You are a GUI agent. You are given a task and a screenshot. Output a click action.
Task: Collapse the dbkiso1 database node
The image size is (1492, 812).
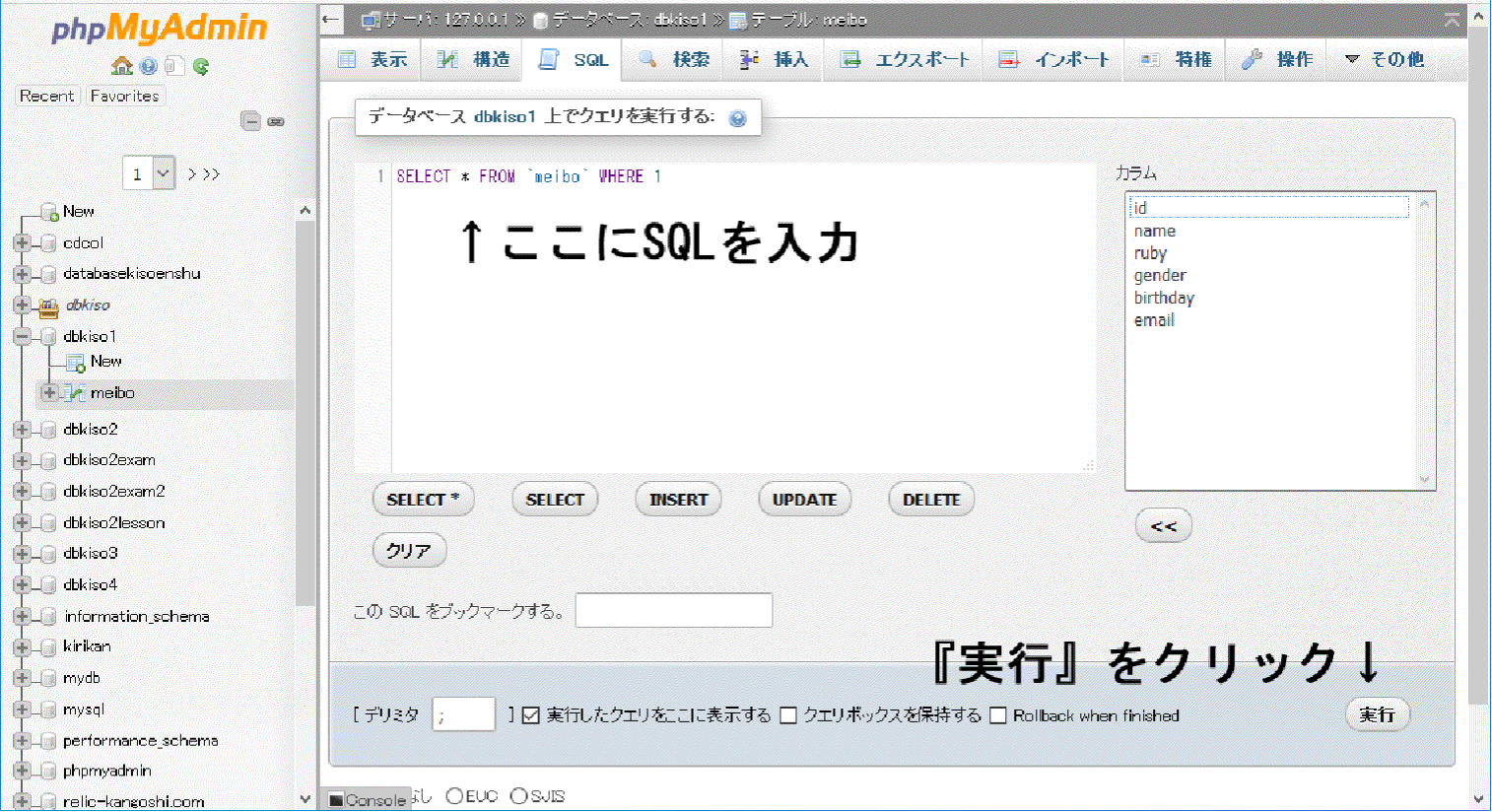[x=22, y=336]
